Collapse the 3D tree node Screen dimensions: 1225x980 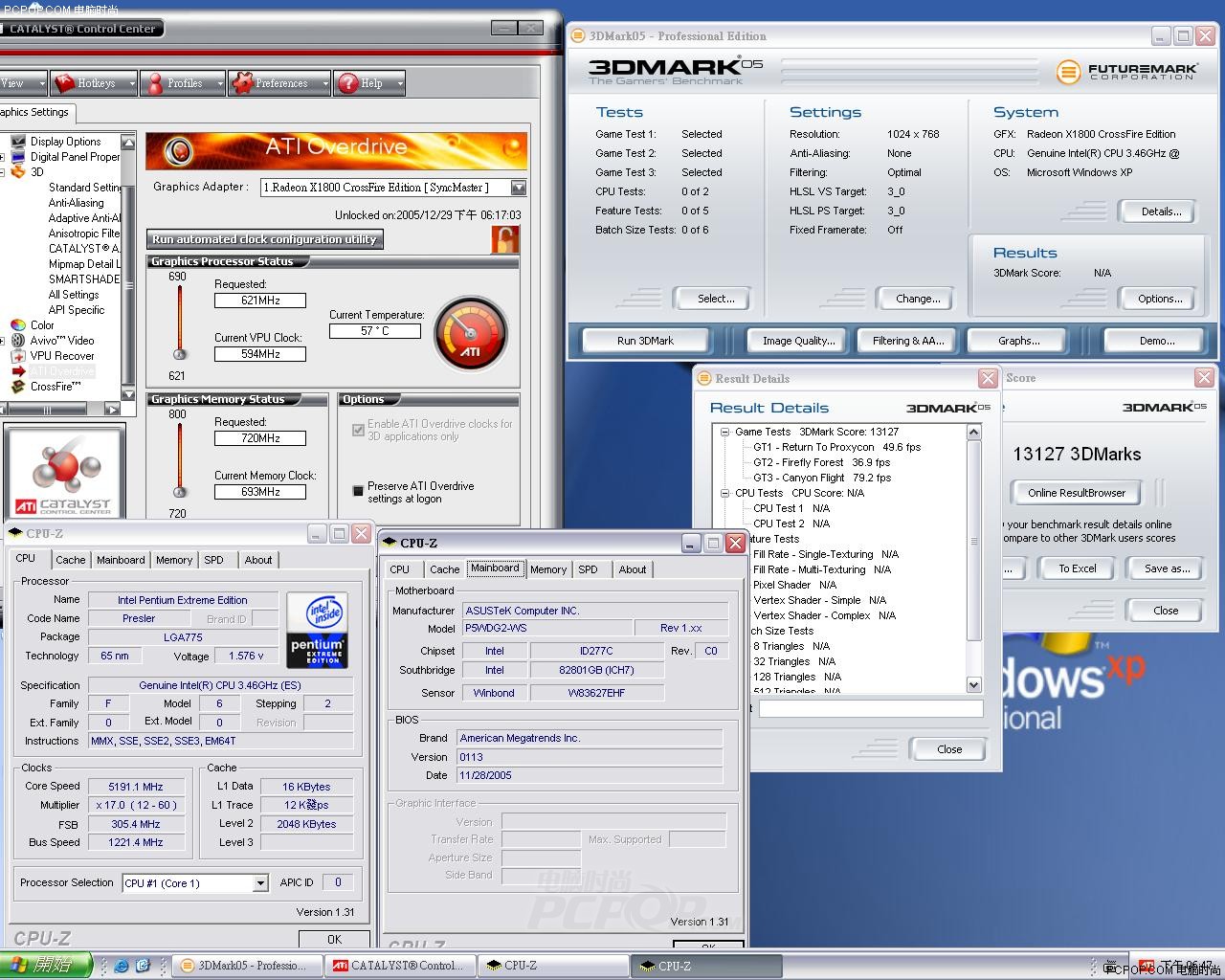2,172
